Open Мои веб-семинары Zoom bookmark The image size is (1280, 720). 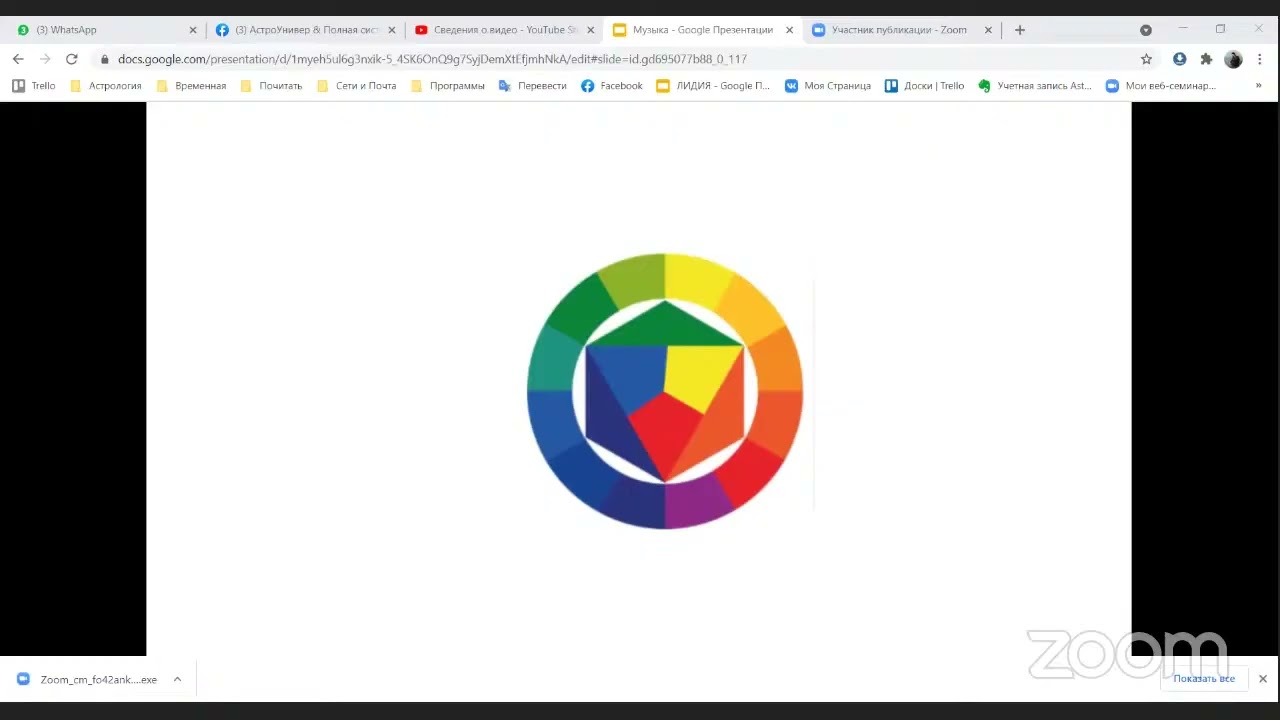[1161, 86]
